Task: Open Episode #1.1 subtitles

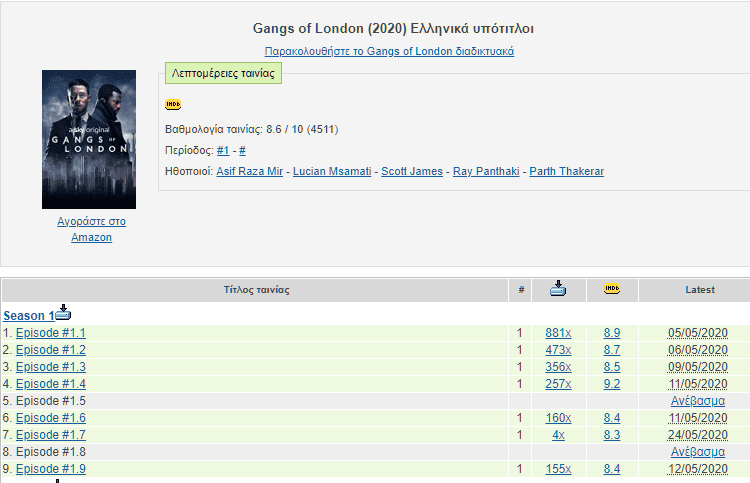Action: [x=51, y=333]
